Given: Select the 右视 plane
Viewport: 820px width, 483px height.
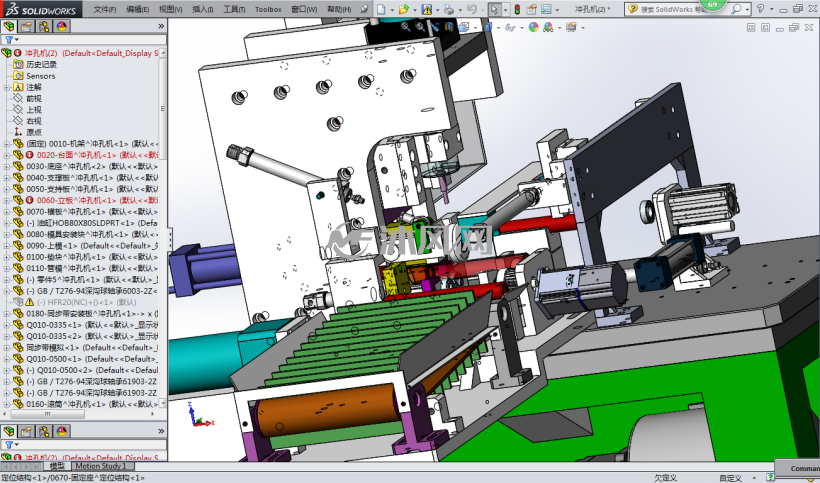Looking at the screenshot, I should coord(33,121).
